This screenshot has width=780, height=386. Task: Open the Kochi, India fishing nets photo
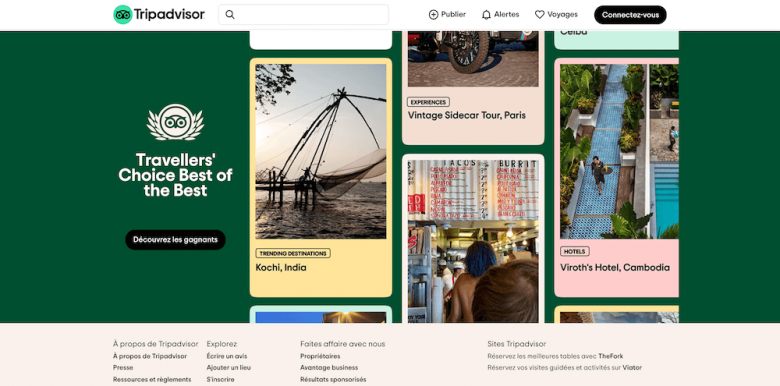pyautogui.click(x=321, y=151)
